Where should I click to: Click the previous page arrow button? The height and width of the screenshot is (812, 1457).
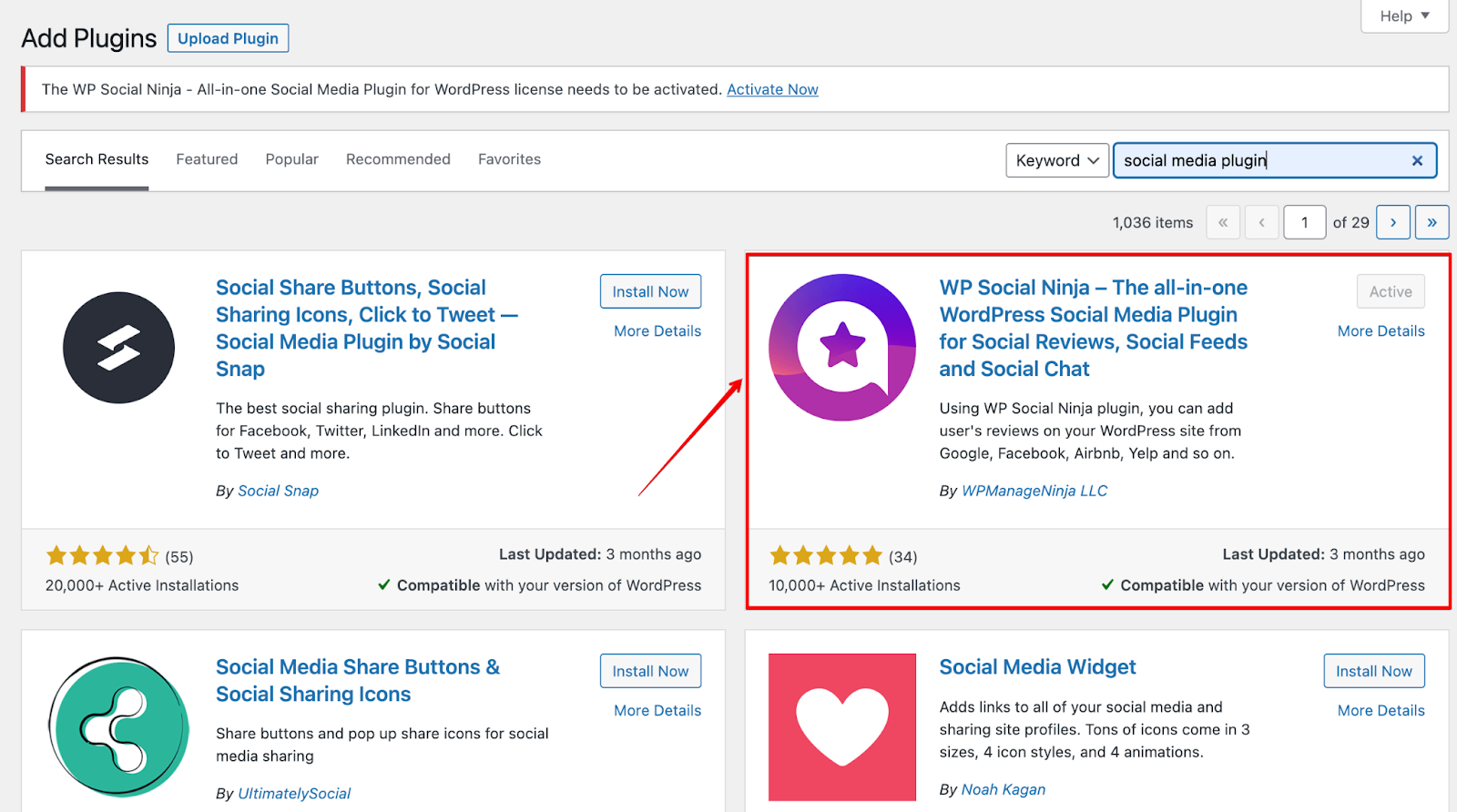click(x=1261, y=222)
